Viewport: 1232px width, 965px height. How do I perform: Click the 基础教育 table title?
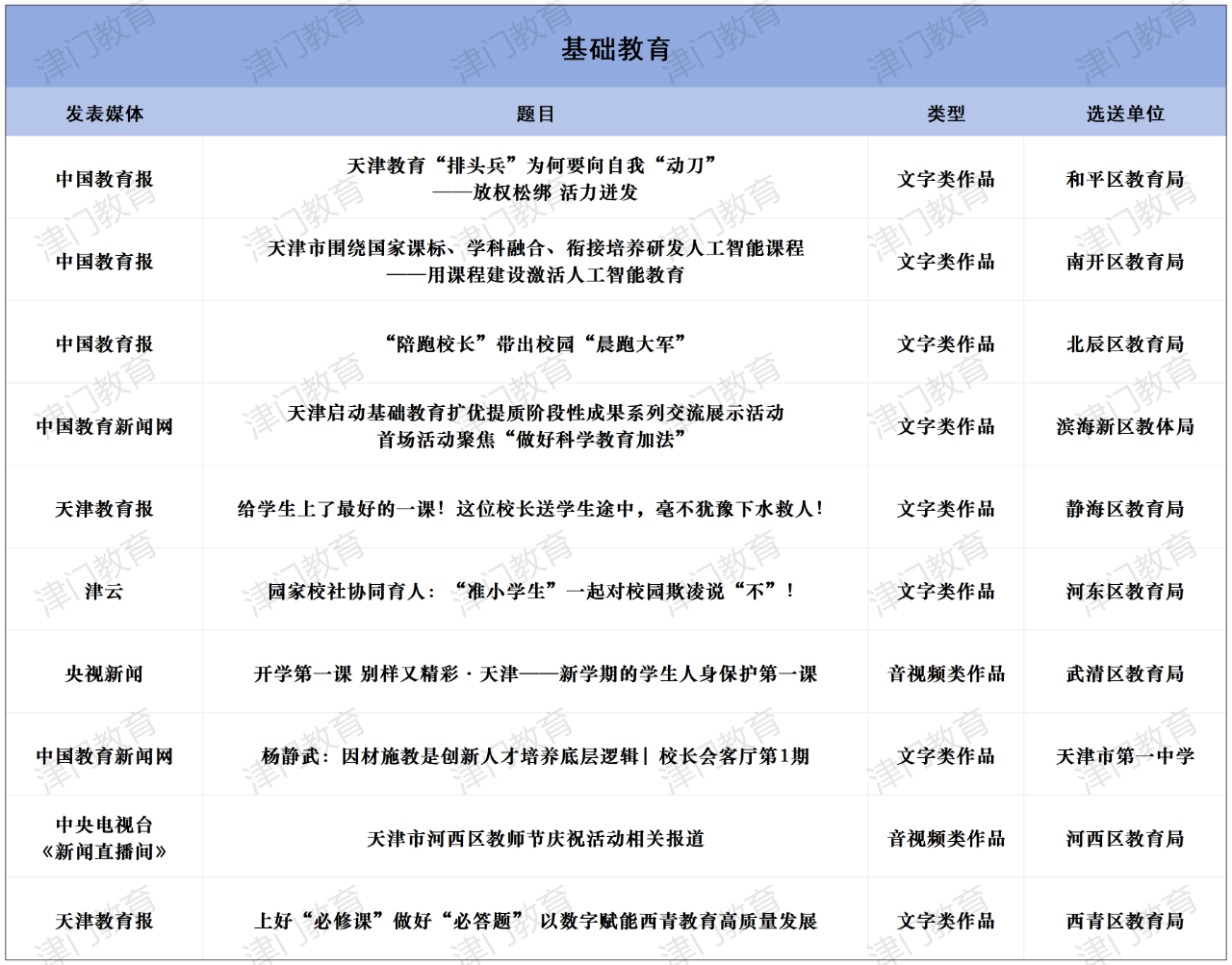tap(616, 49)
